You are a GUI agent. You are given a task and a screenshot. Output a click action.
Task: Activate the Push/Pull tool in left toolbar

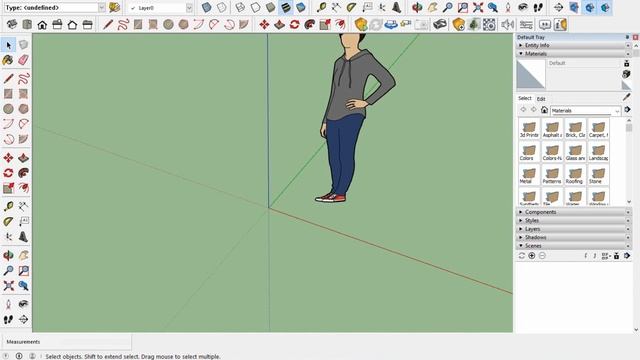point(23,158)
